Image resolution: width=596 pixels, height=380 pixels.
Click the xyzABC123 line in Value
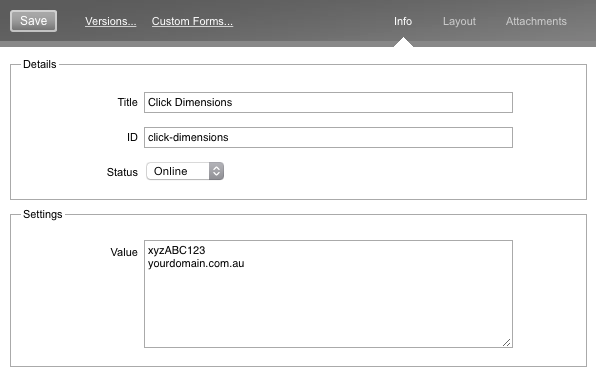click(x=176, y=250)
